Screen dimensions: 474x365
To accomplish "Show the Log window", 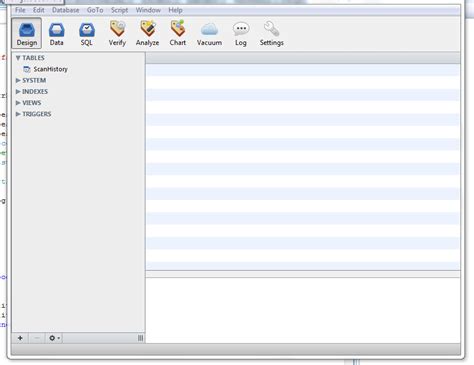I will (x=241, y=34).
